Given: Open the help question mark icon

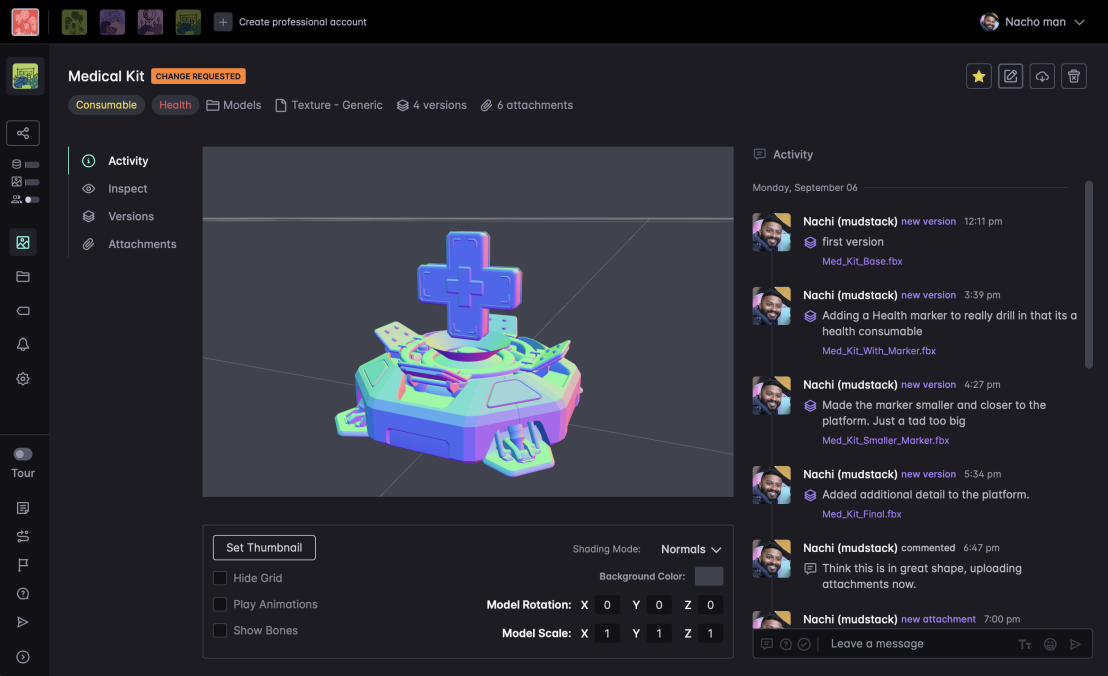Looking at the screenshot, I should point(23,593).
